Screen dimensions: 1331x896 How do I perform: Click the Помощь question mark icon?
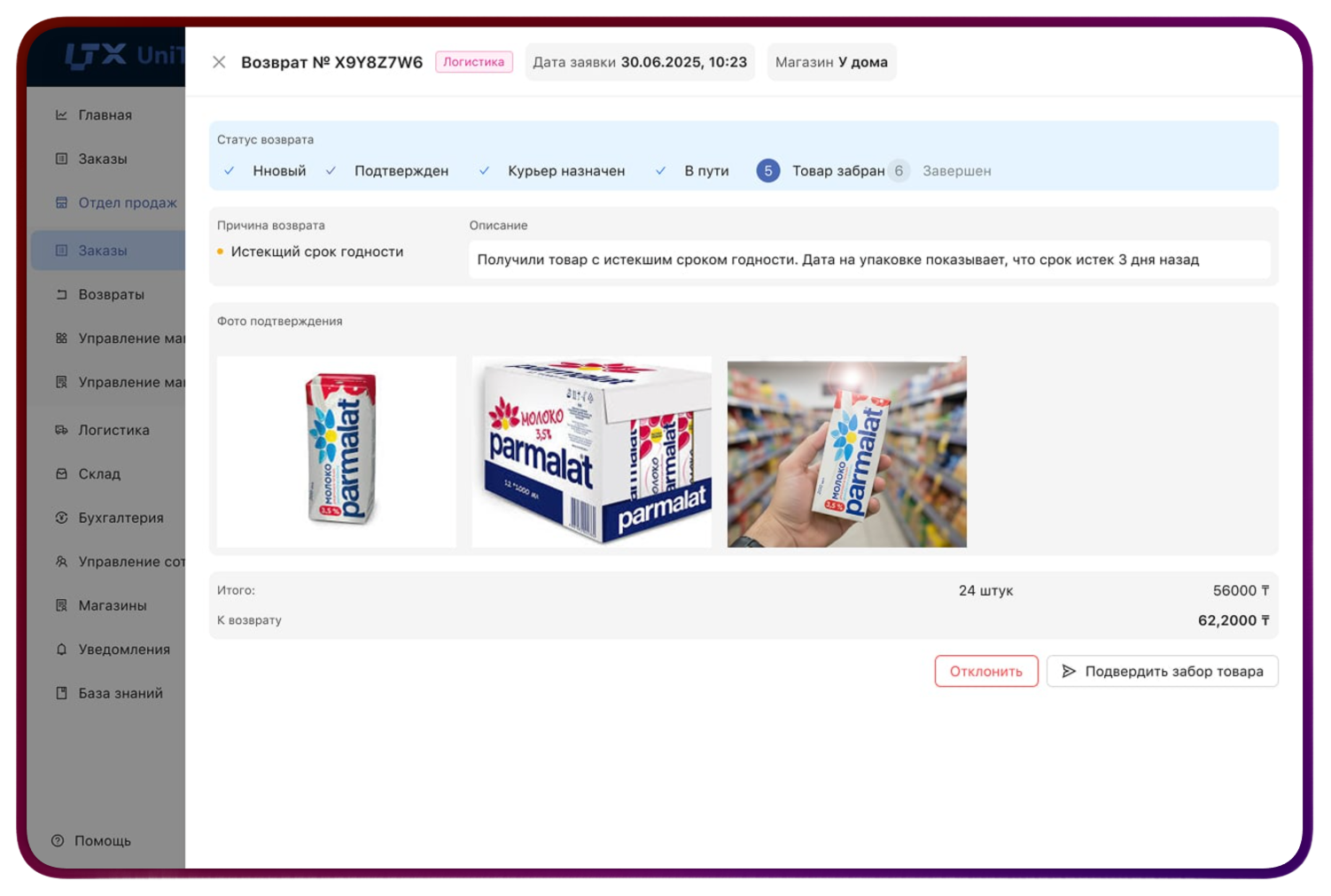pos(58,841)
